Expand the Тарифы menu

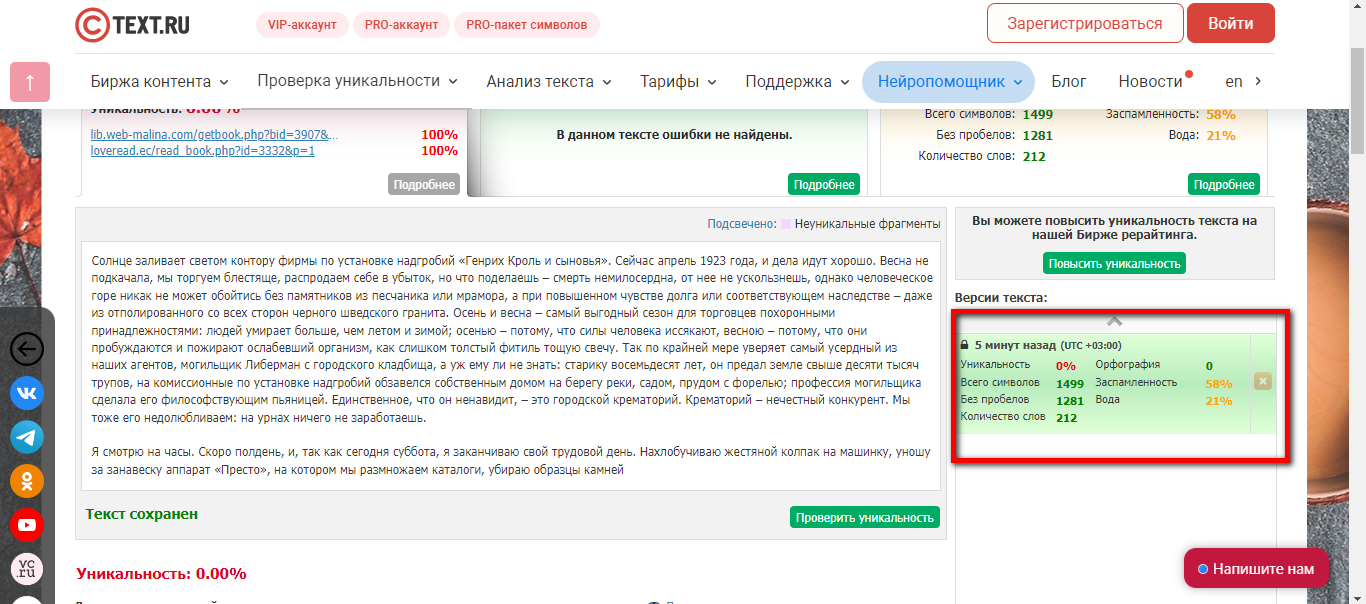[678, 82]
